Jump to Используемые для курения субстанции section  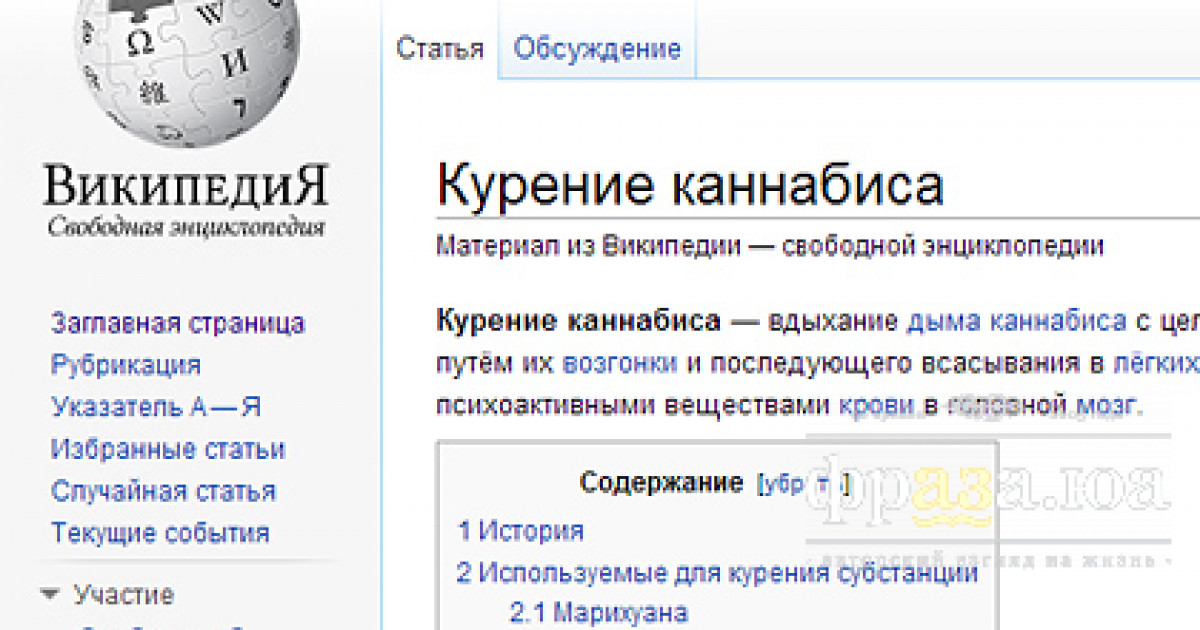click(717, 573)
